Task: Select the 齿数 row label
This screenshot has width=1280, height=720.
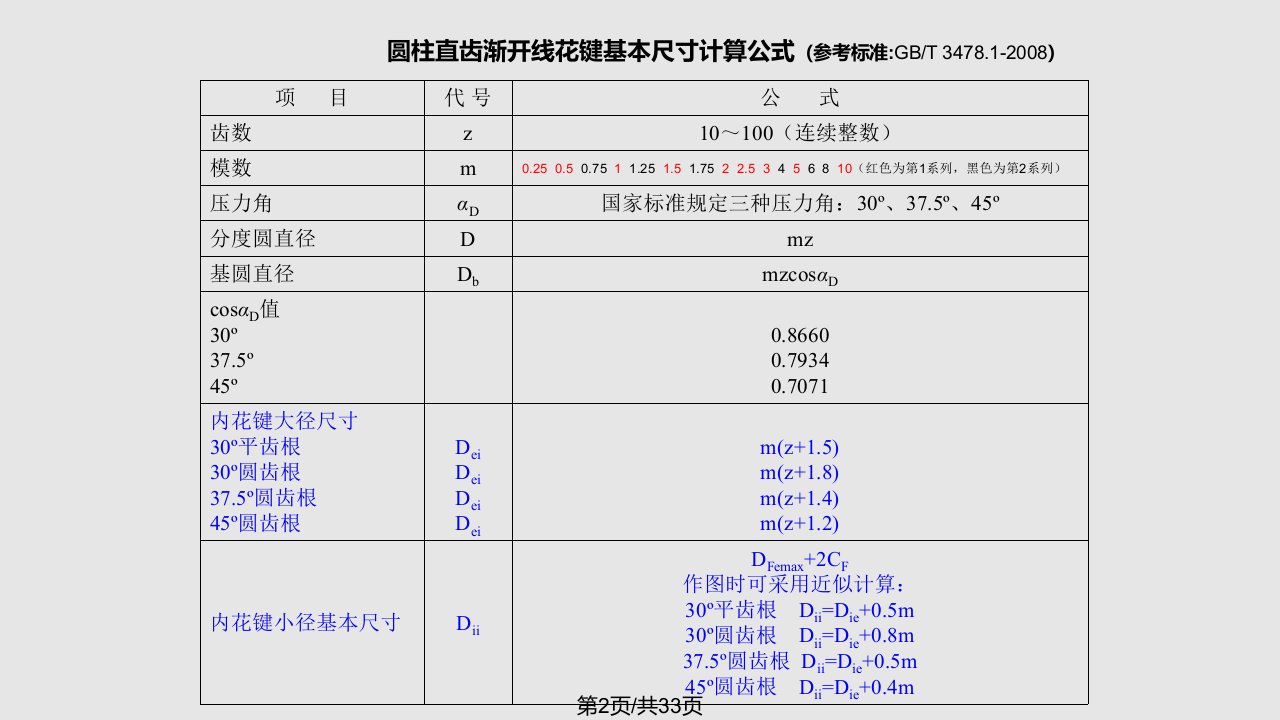Action: point(231,133)
